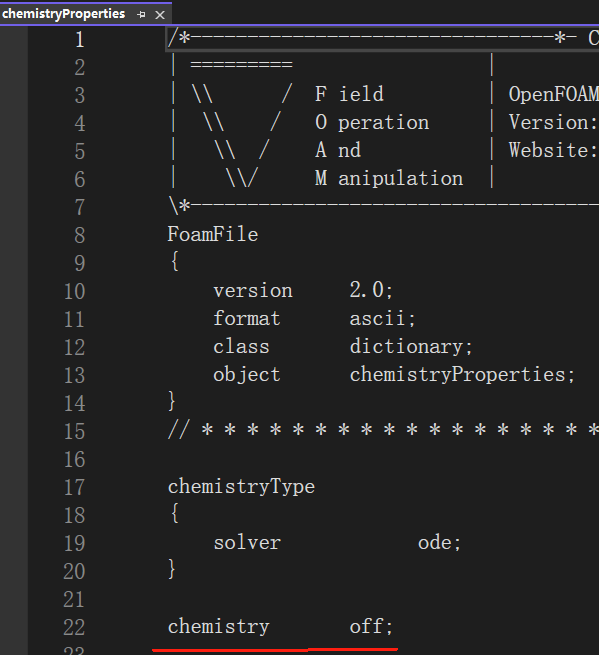Click the off value after chemistry
The width and height of the screenshot is (599, 655).
[x=371, y=627]
